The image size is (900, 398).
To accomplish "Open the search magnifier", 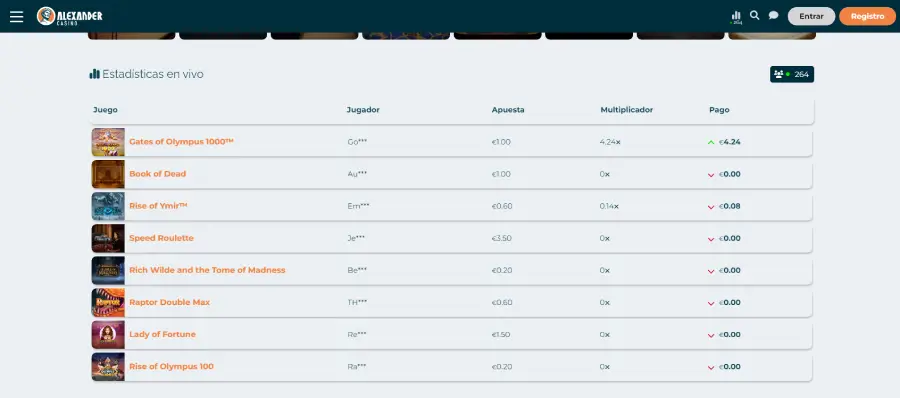I will tap(755, 16).
